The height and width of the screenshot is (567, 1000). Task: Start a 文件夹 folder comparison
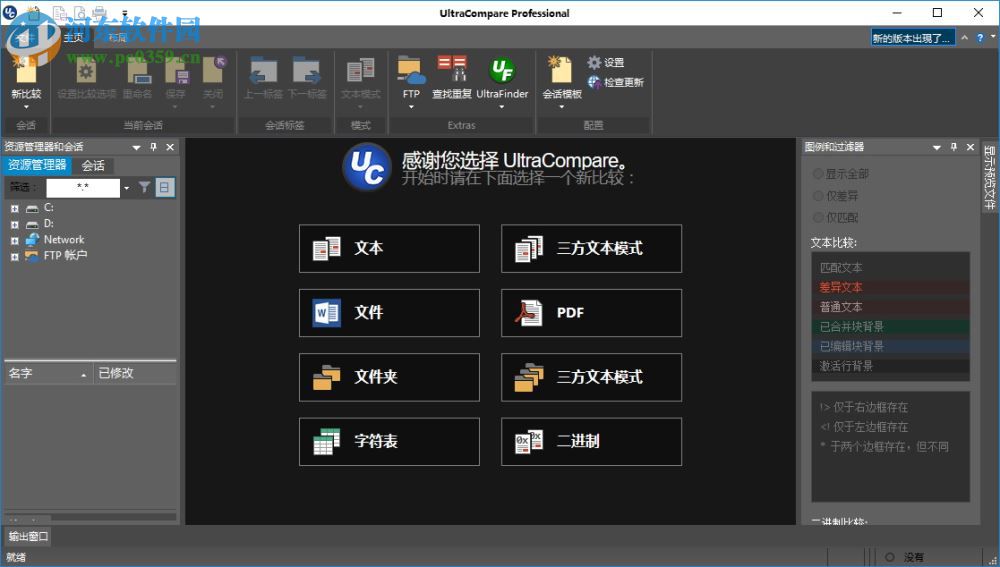pyautogui.click(x=389, y=377)
